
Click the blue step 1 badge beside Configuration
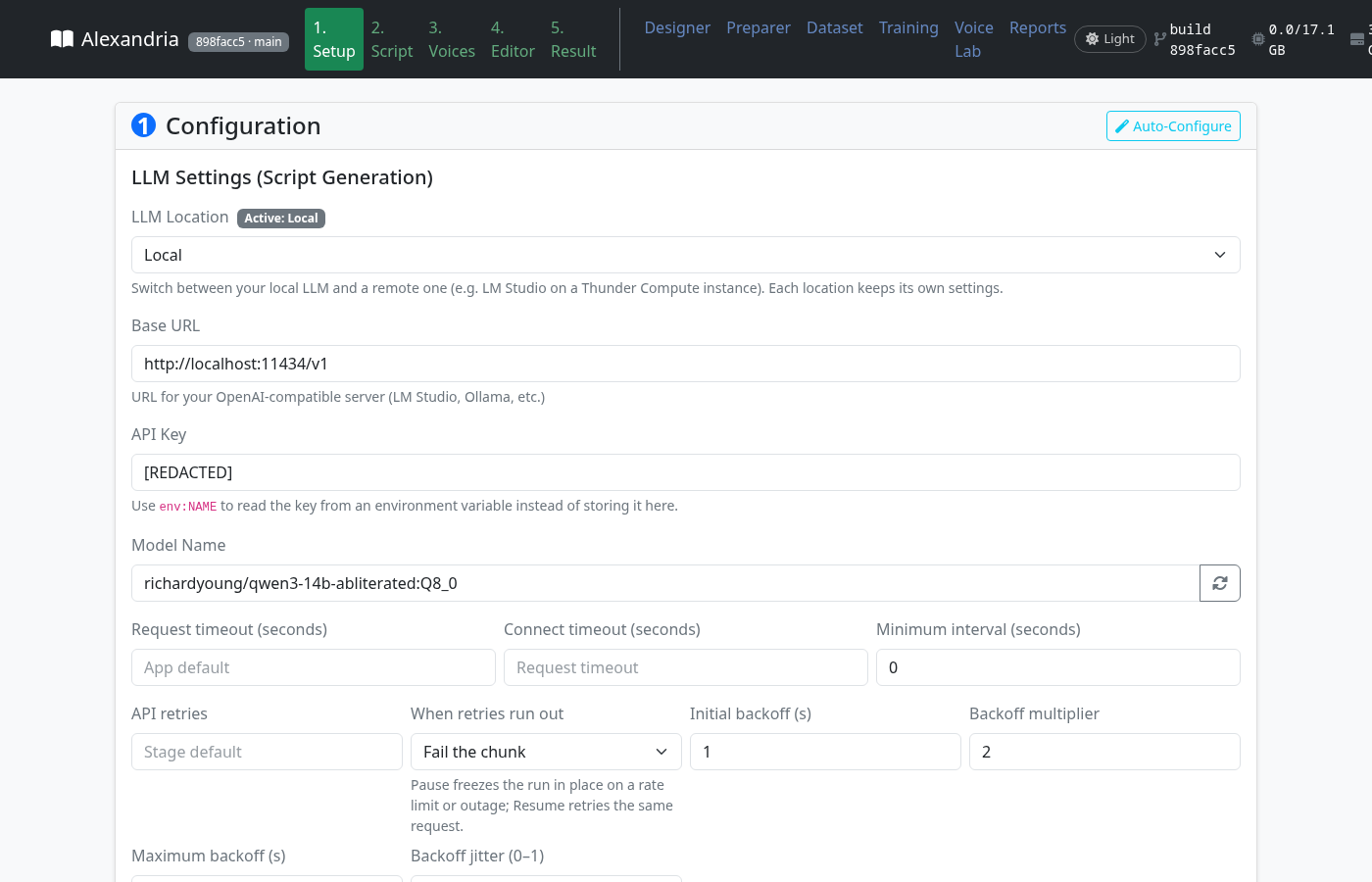143,125
